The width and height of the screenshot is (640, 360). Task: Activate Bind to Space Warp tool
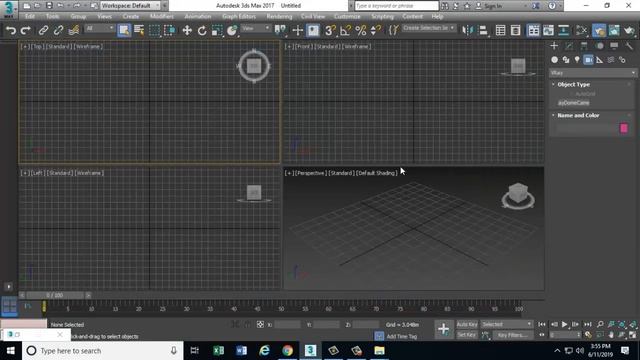(x=74, y=30)
